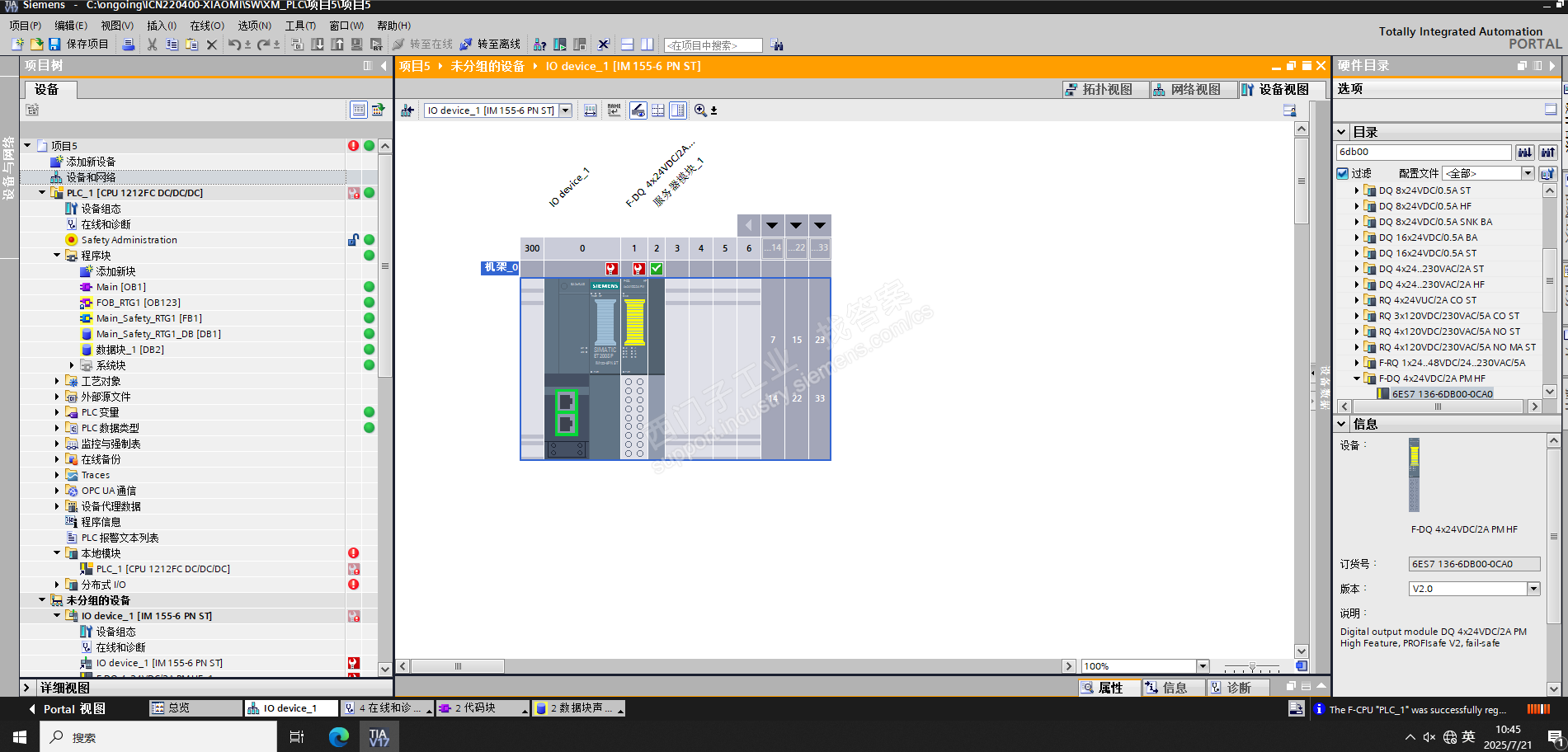Collapse the 目录 catalog section
This screenshot has height=752, width=1568.
(1342, 132)
